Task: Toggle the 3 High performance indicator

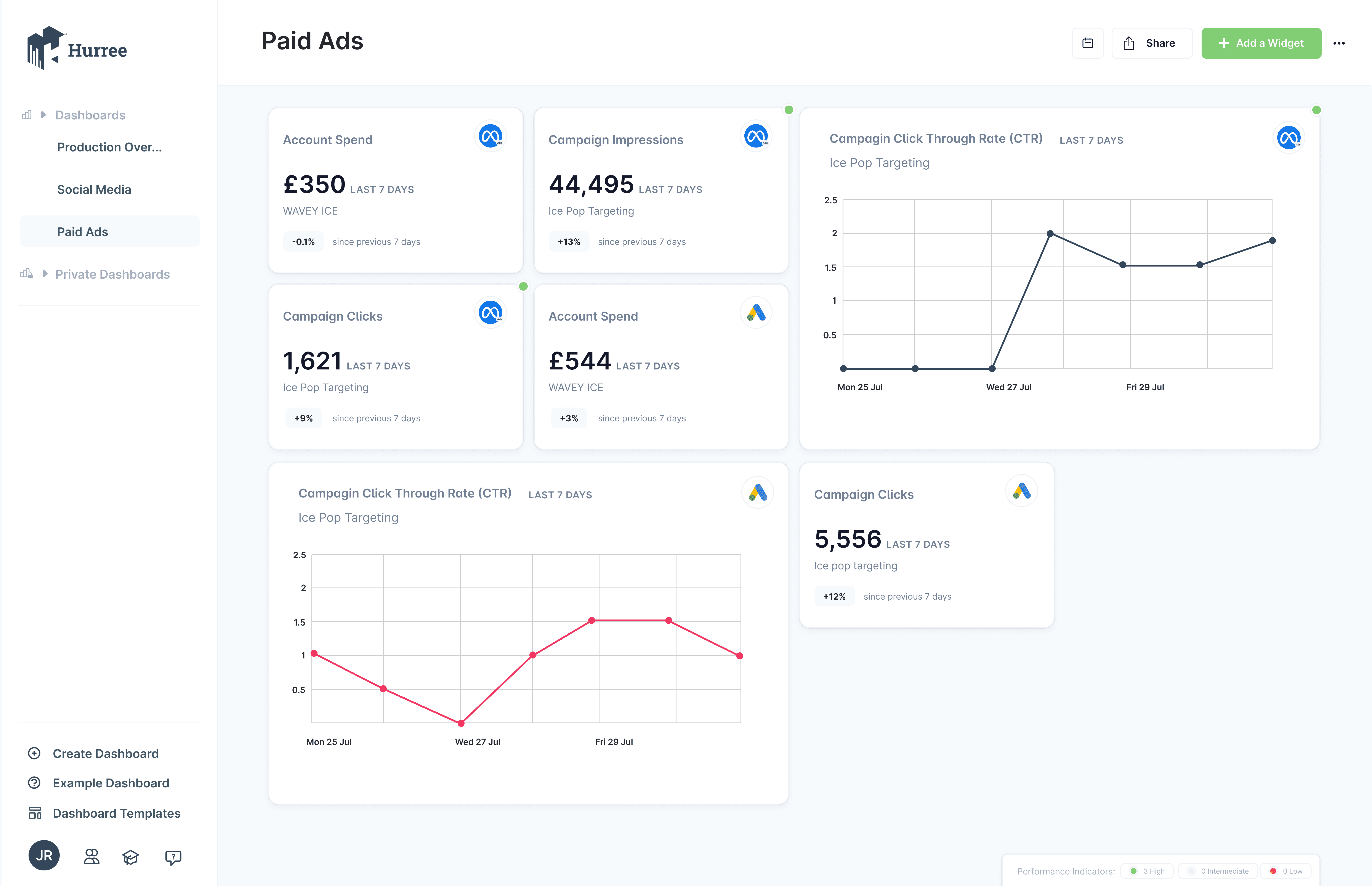Action: [1146, 871]
